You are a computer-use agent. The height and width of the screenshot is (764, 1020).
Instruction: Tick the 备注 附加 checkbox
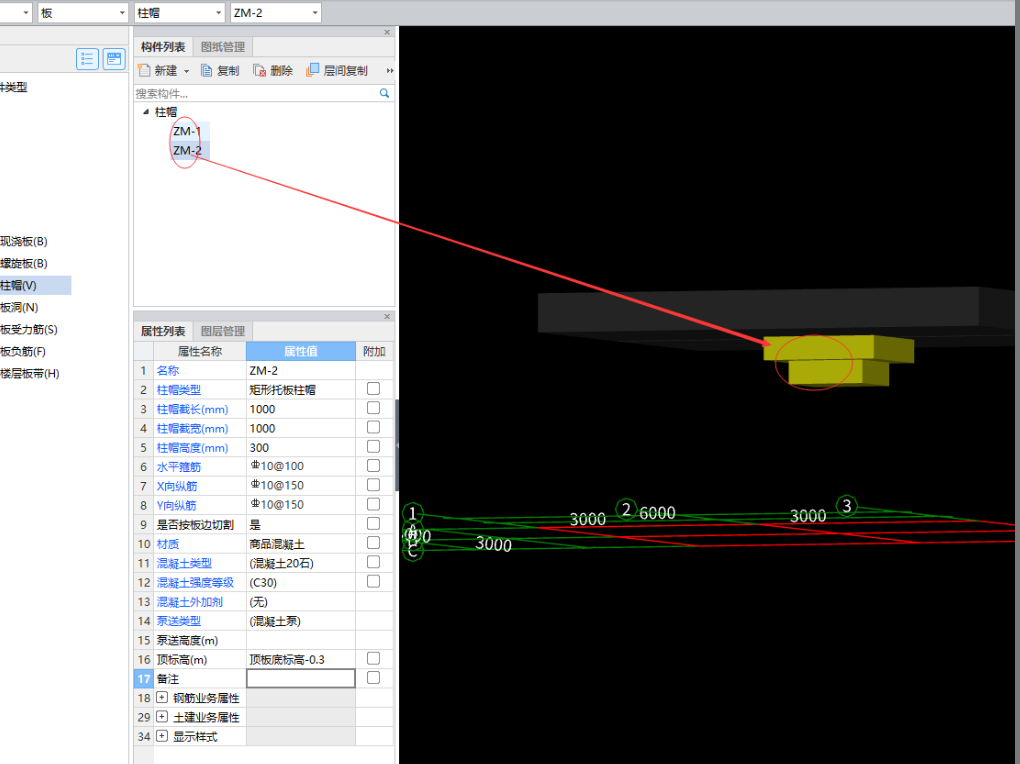click(373, 677)
